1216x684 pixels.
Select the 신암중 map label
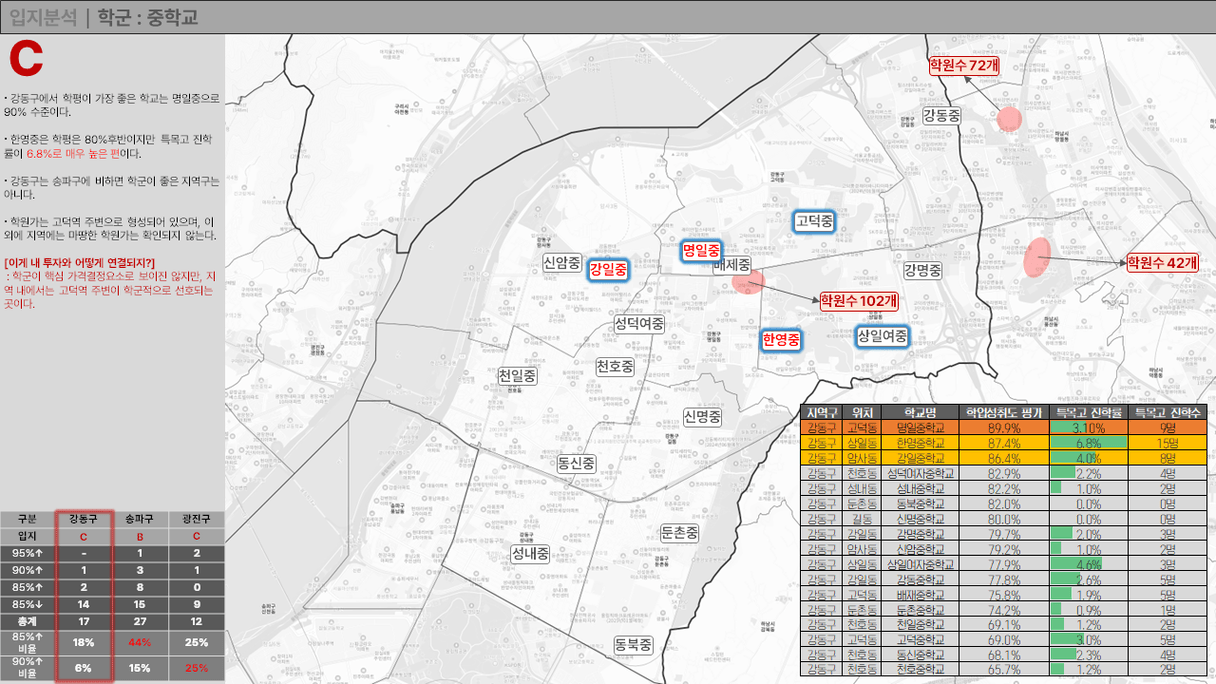click(x=562, y=262)
